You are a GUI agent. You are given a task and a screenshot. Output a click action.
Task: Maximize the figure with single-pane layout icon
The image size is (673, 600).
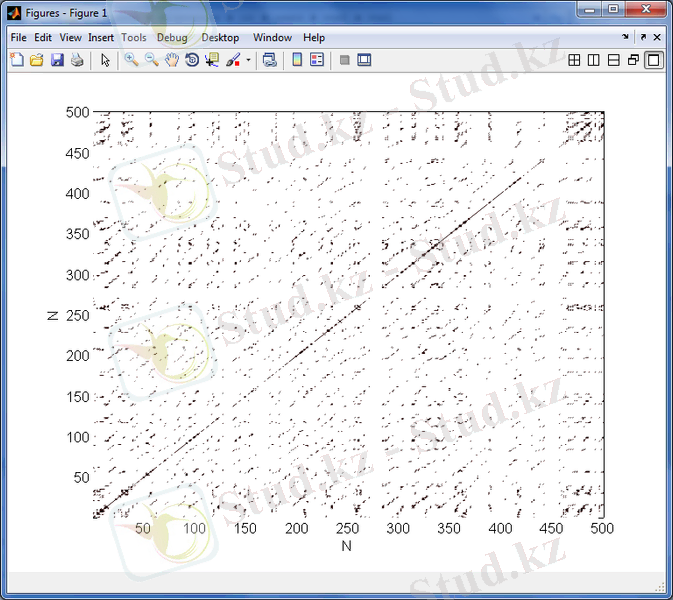(x=654, y=60)
